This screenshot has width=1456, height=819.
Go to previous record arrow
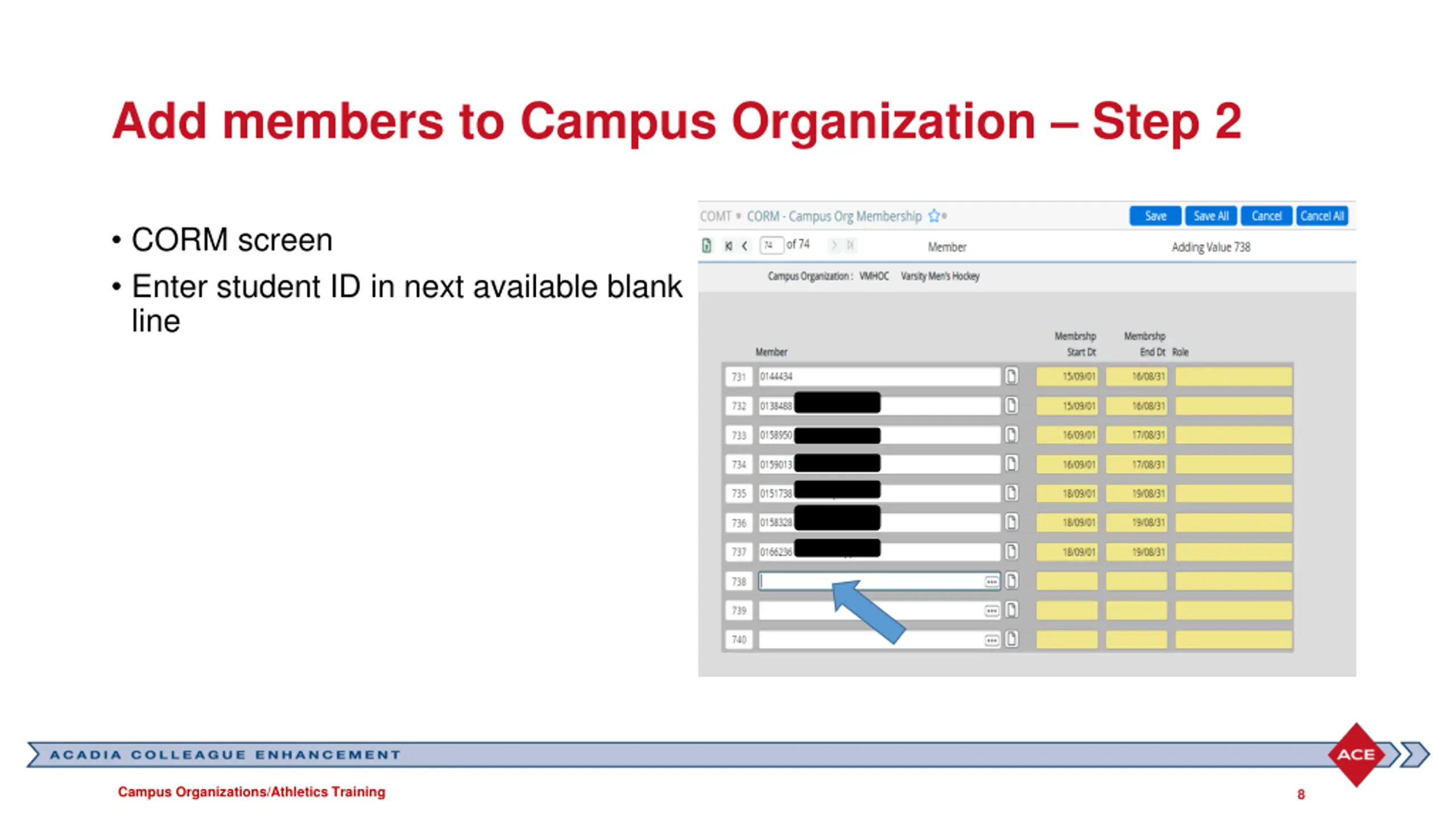(744, 246)
